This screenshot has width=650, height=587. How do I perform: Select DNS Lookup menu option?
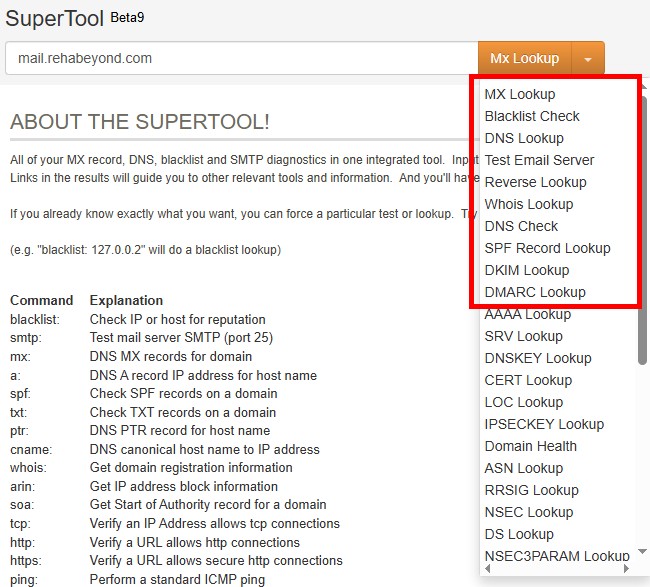(x=524, y=138)
